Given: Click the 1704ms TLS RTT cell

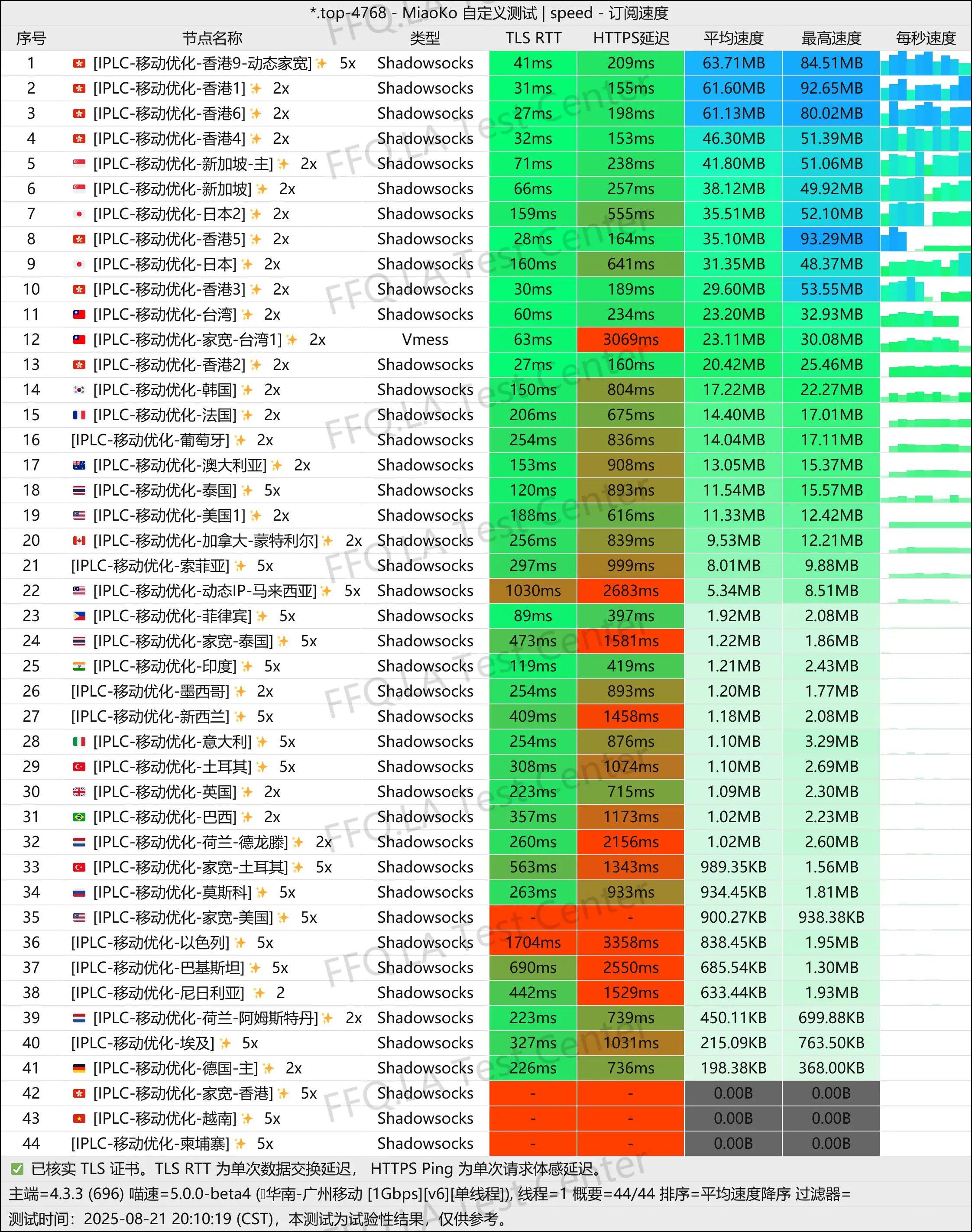Looking at the screenshot, I should (533, 942).
